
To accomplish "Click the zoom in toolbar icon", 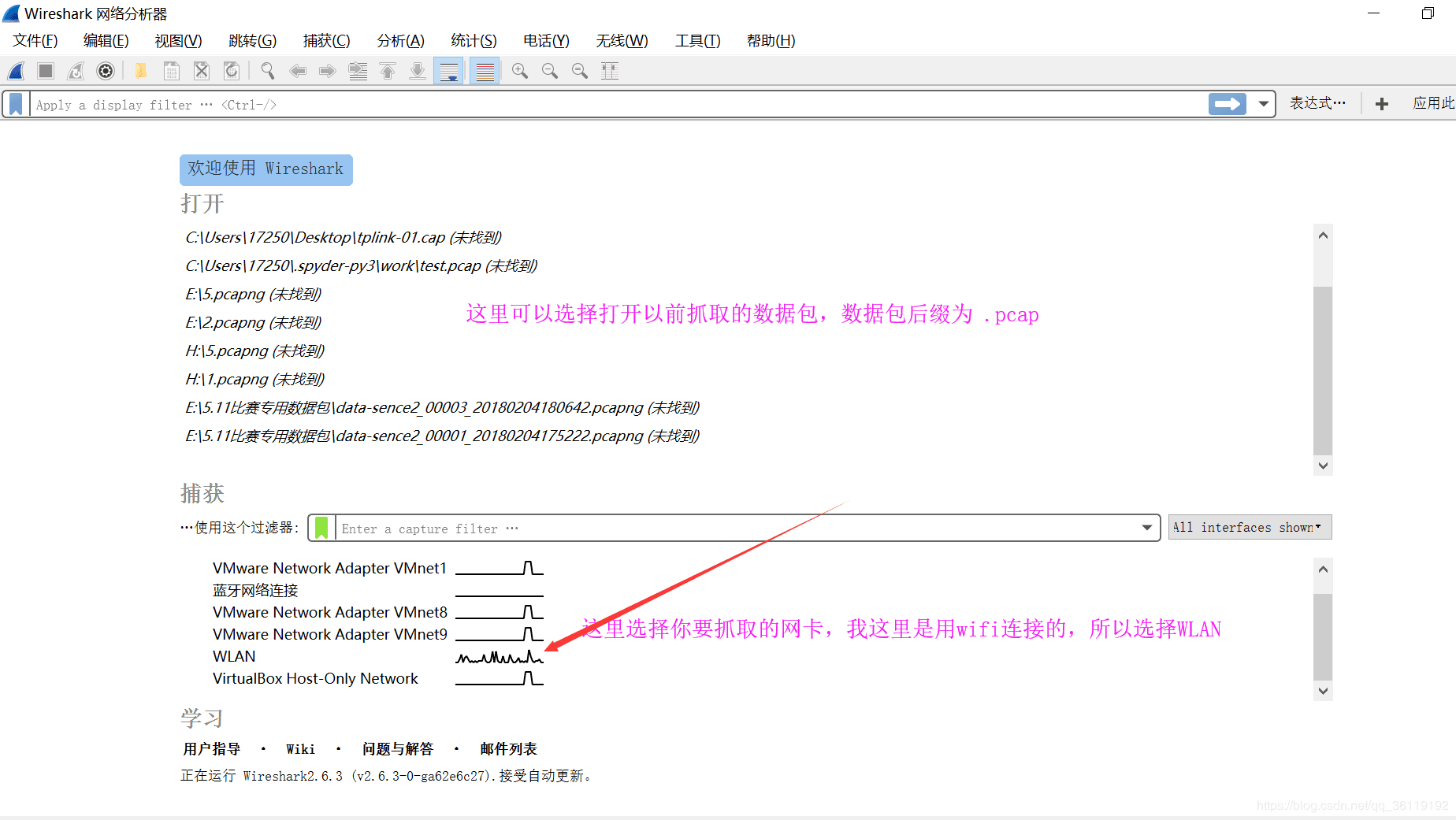I will click(519, 71).
